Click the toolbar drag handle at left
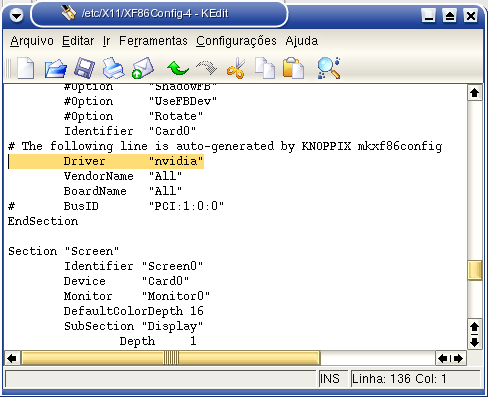This screenshot has width=488, height=397. 9,68
